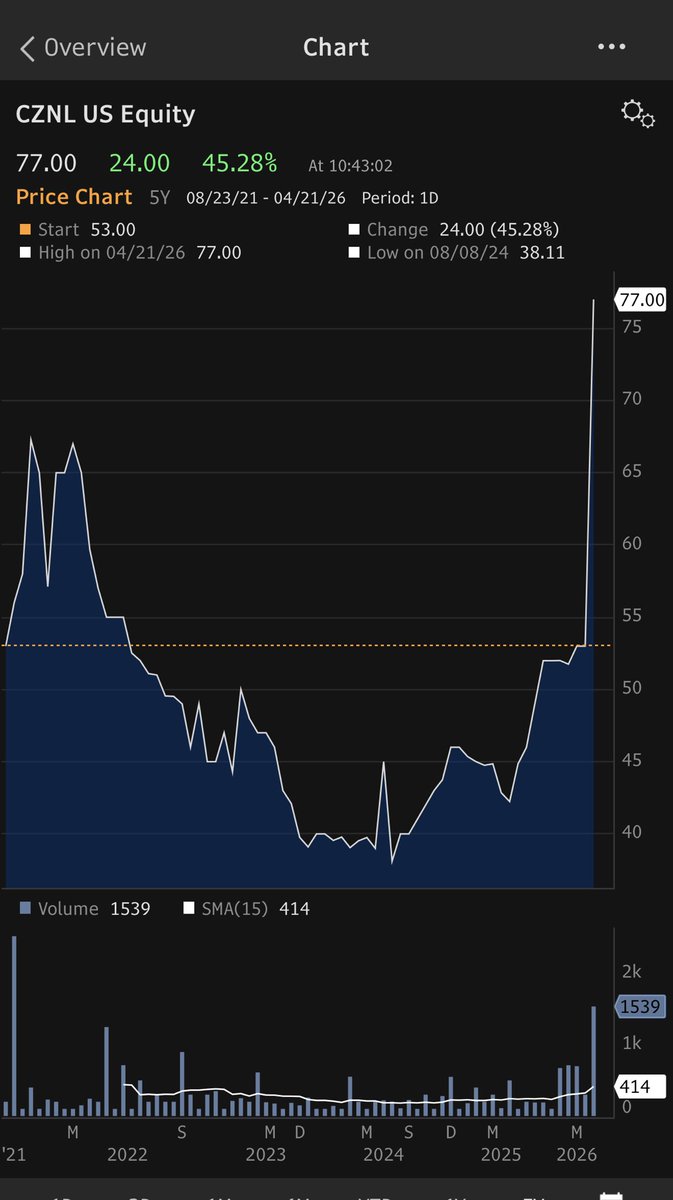Image resolution: width=673 pixels, height=1200 pixels.
Task: Tap the CZNL US Equity title
Action: click(105, 114)
